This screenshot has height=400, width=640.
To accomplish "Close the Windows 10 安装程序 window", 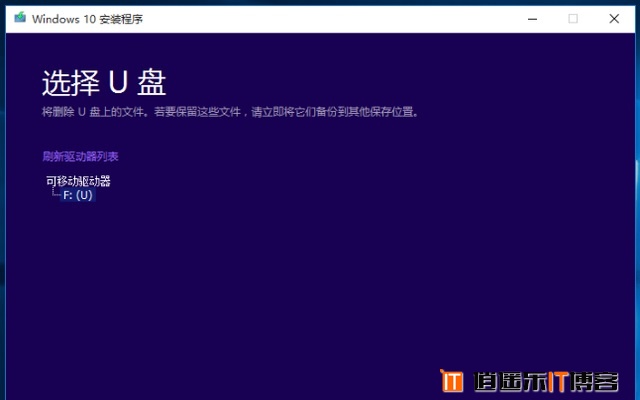I will 614,19.
